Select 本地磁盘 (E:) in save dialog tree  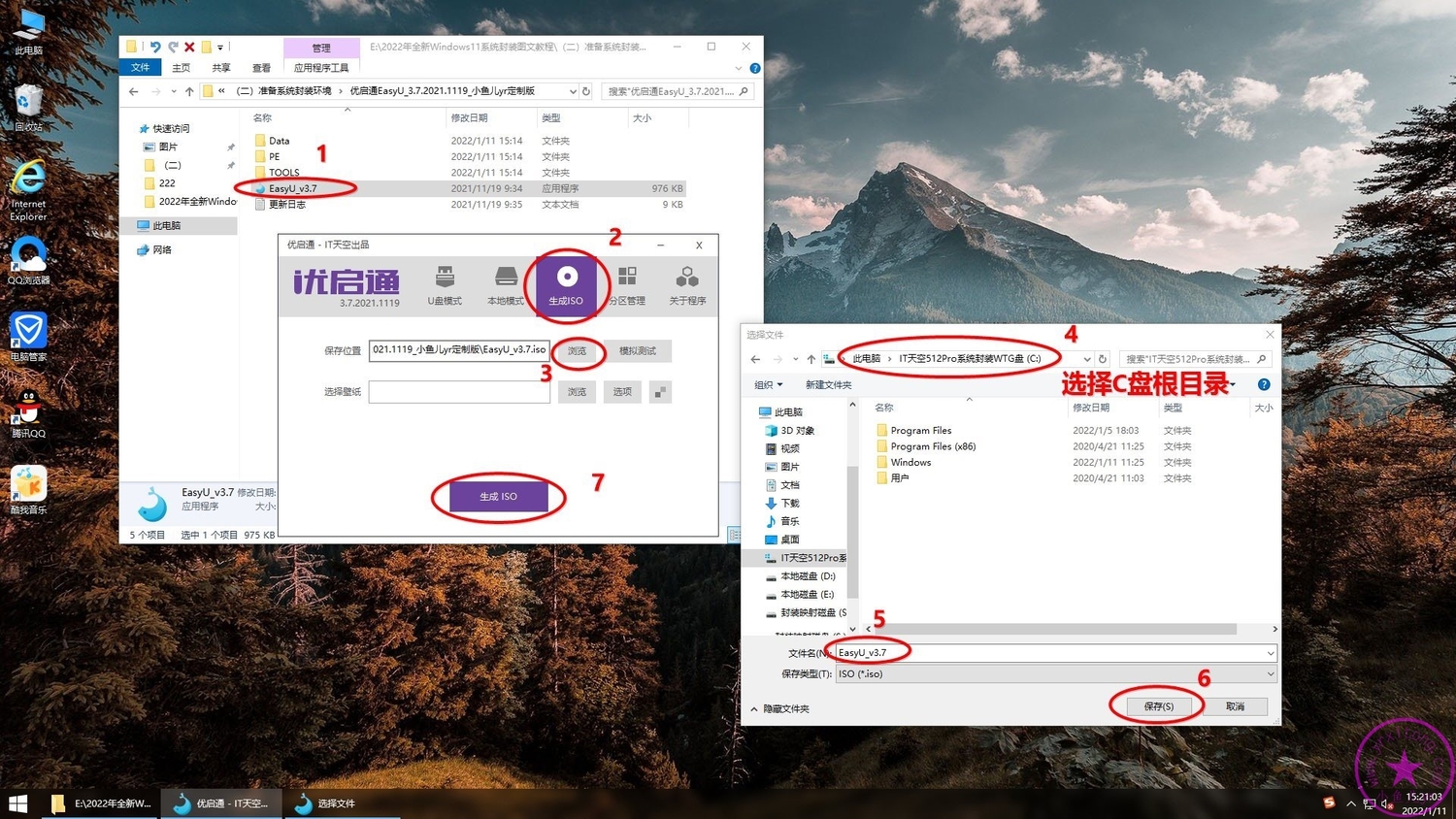[x=808, y=595]
